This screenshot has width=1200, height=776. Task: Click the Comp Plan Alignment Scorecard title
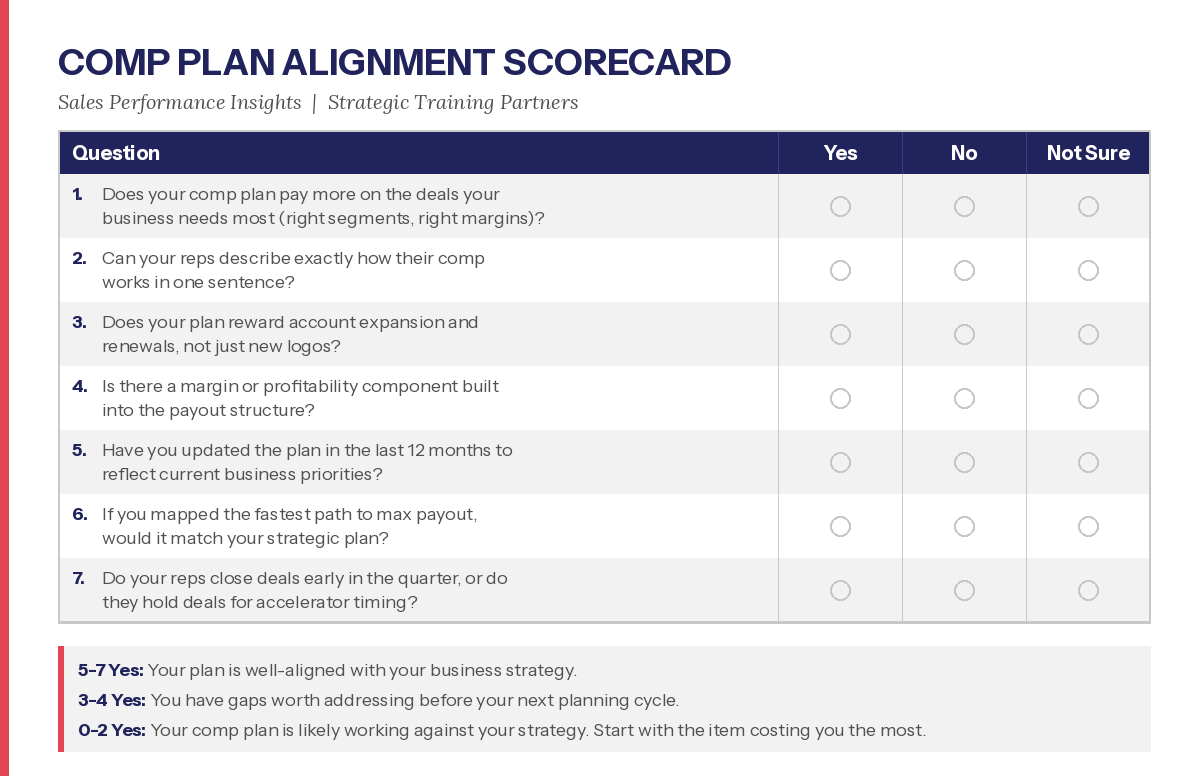point(394,62)
